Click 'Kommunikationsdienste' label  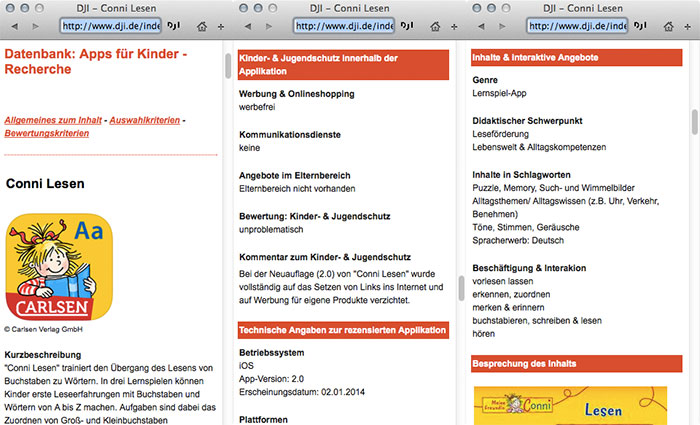[x=290, y=135]
